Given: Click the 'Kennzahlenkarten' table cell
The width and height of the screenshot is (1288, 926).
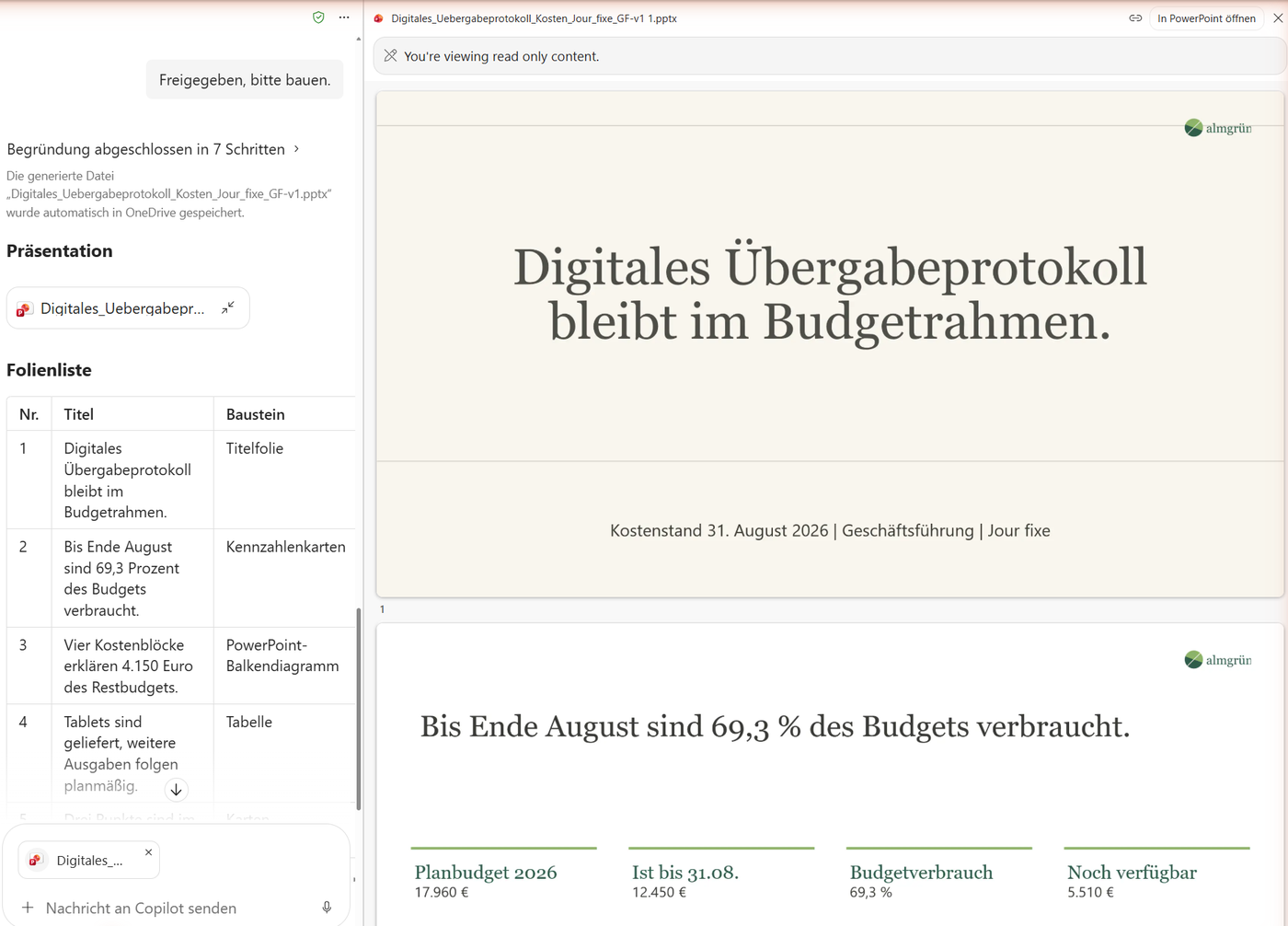Looking at the screenshot, I should pos(285,578).
